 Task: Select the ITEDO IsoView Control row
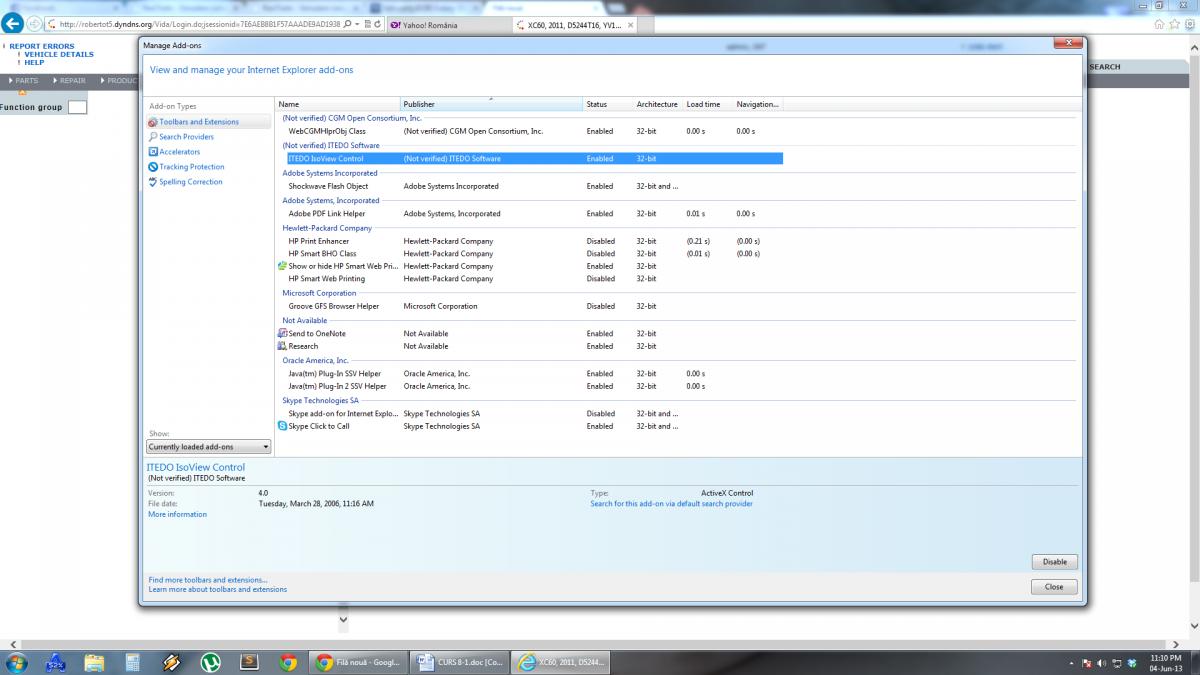coord(529,158)
